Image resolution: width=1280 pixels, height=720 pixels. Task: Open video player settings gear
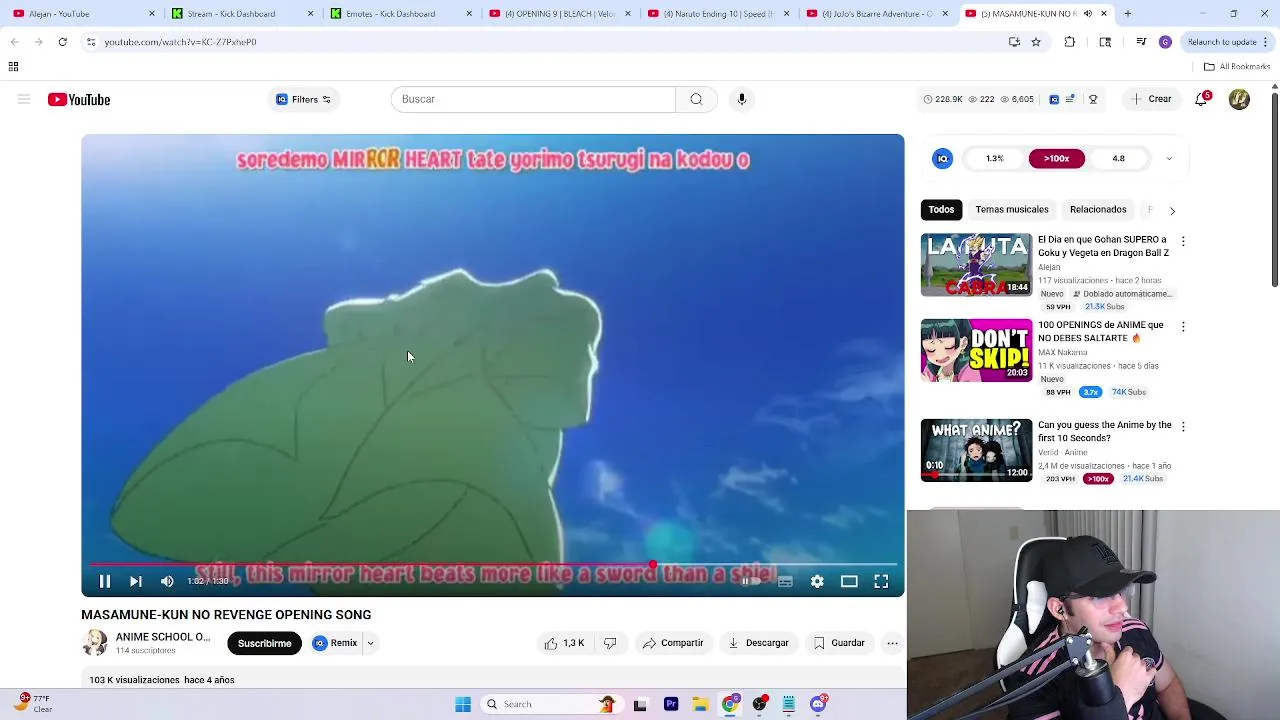point(817,581)
